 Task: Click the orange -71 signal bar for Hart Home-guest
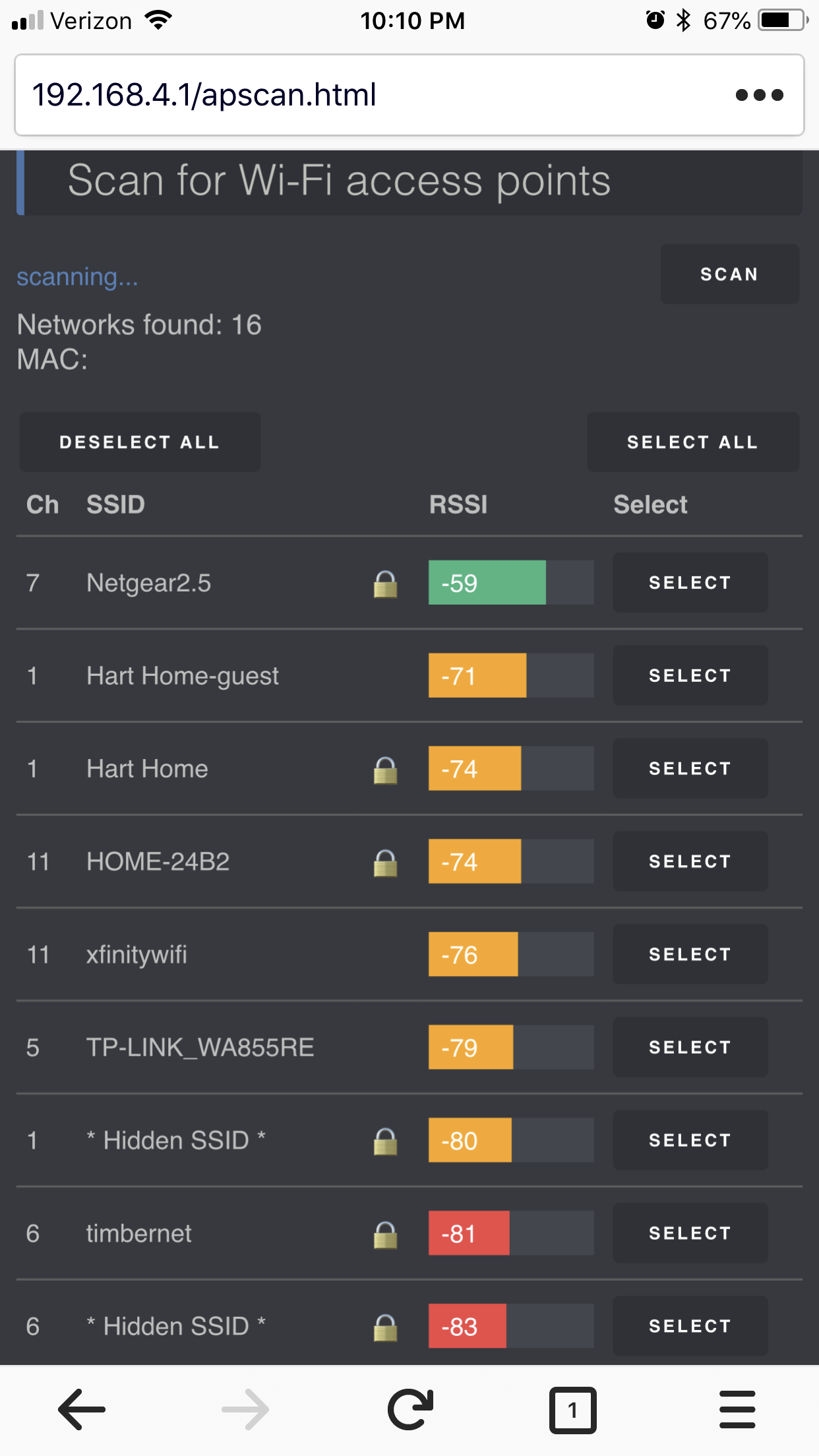[x=477, y=675]
